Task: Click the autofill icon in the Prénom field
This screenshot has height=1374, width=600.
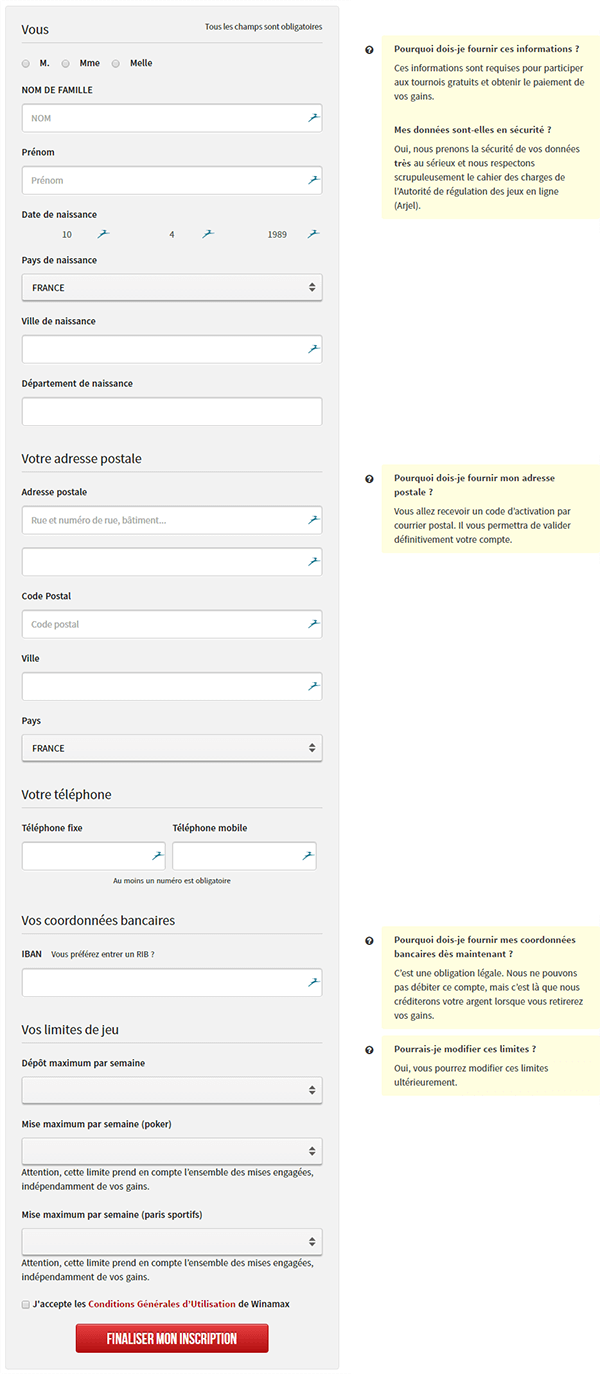Action: pyautogui.click(x=313, y=180)
